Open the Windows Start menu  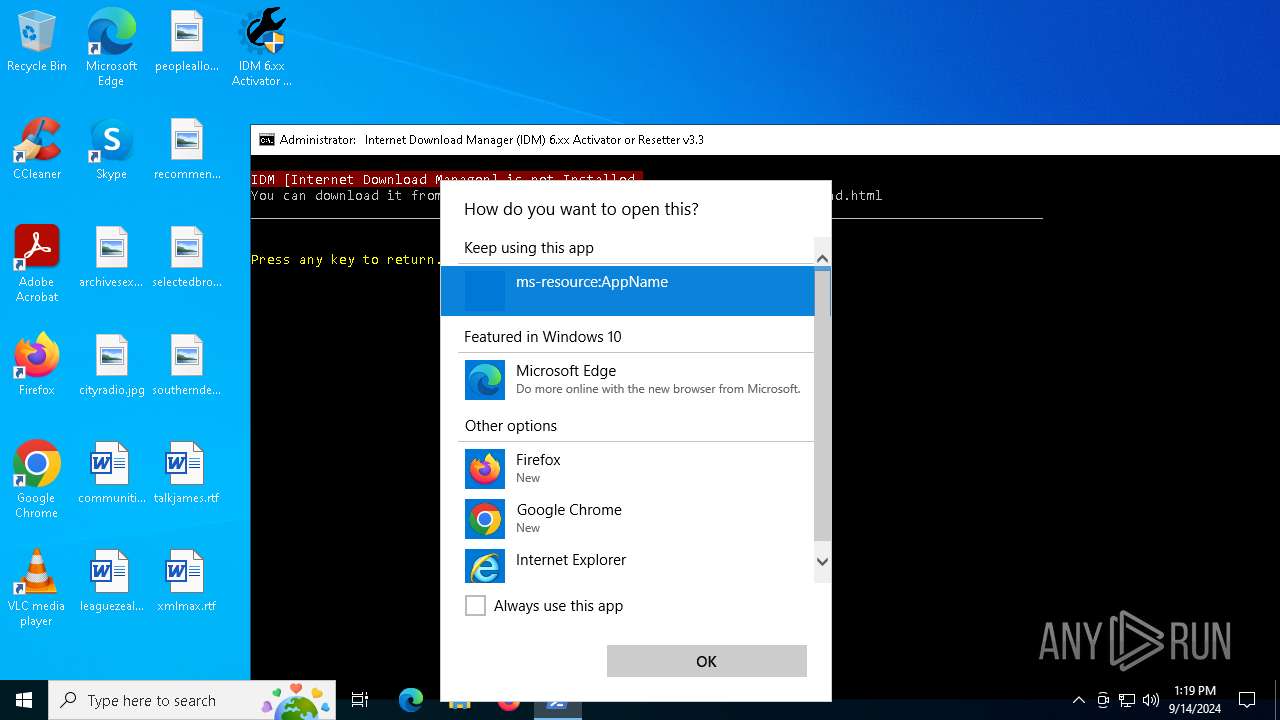point(24,700)
